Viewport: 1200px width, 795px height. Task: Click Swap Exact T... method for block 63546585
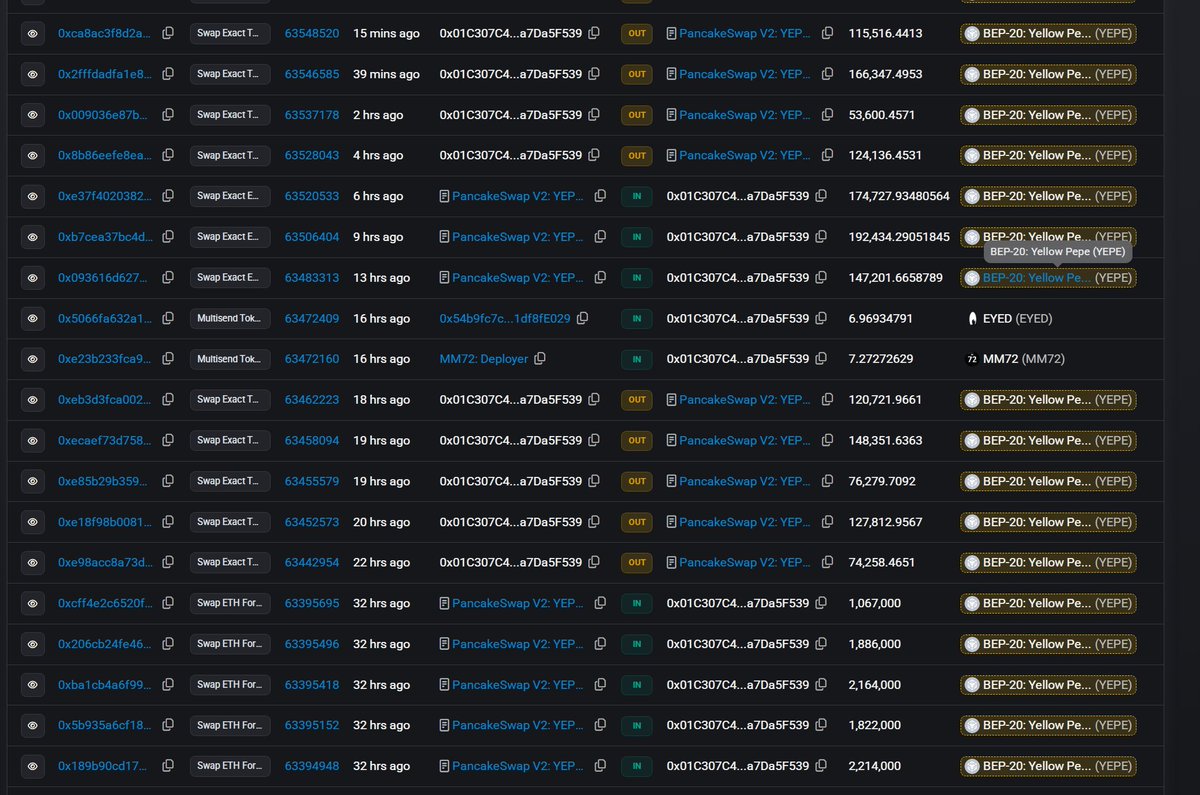point(230,74)
